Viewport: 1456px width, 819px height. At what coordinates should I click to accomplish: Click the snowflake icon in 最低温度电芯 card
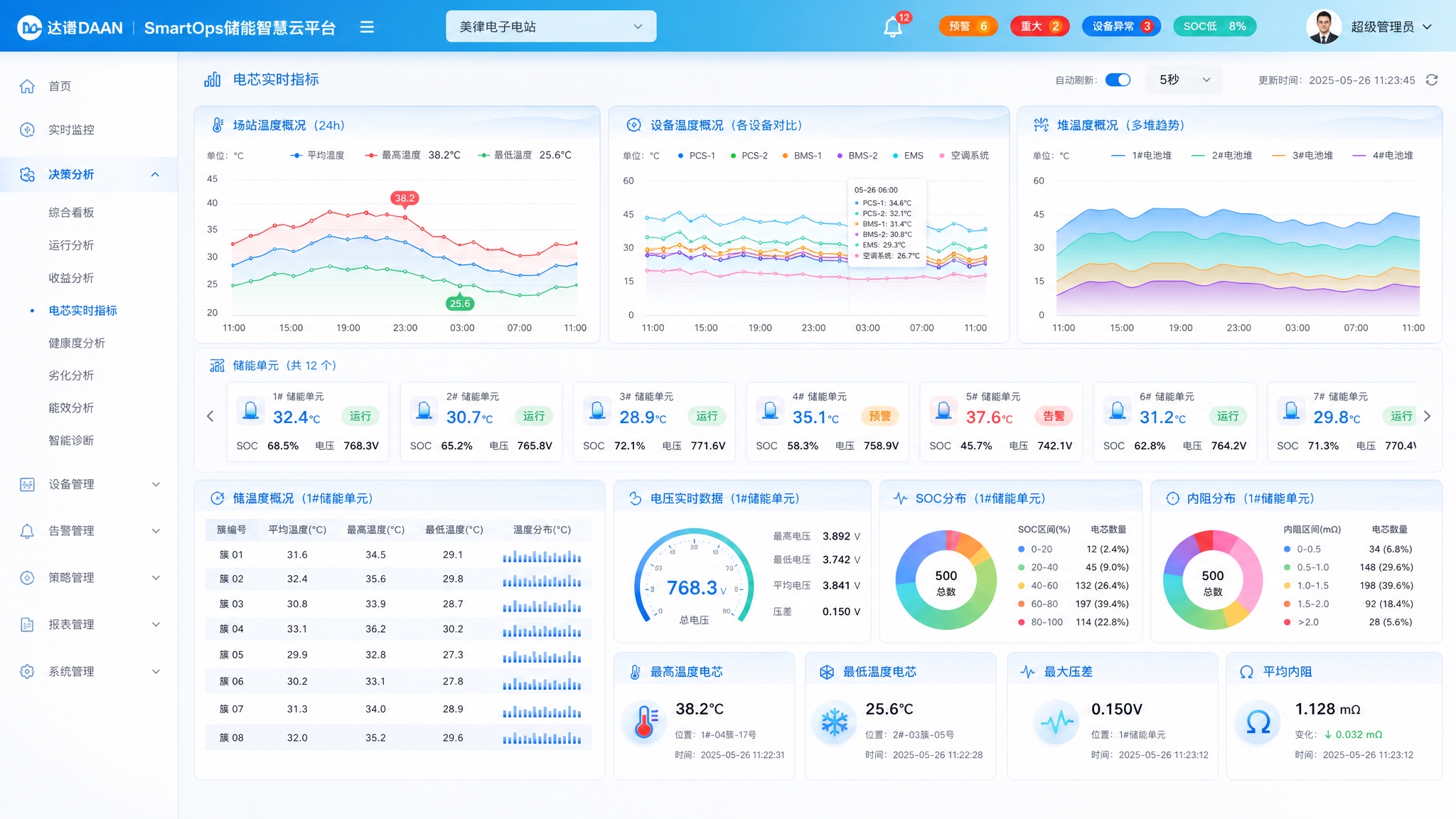[x=835, y=722]
